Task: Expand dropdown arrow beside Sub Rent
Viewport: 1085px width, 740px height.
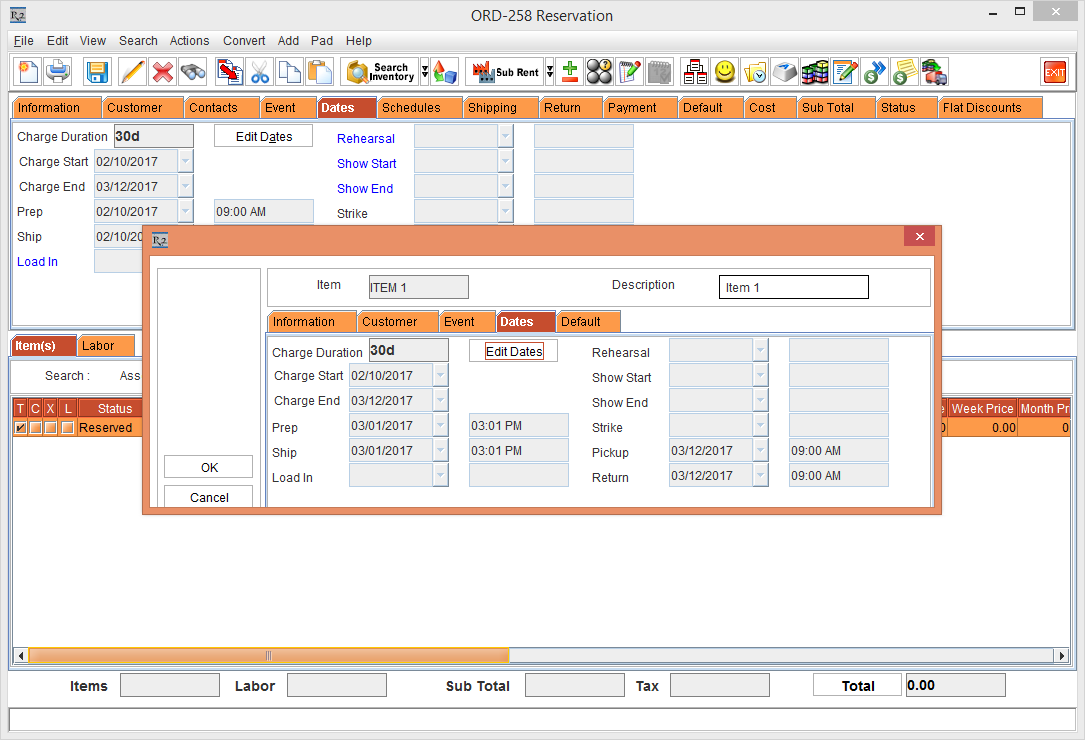Action: point(549,72)
